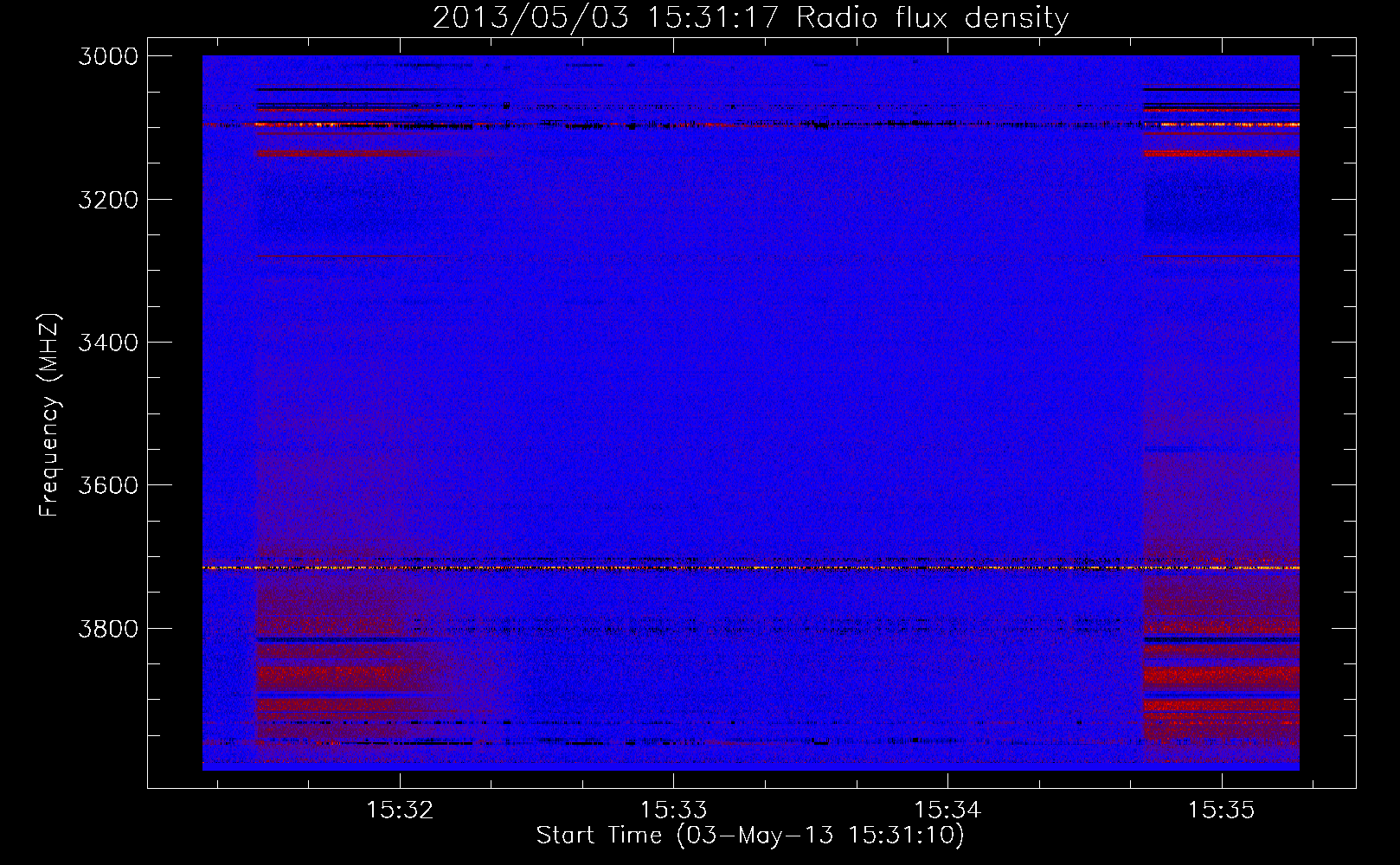Click the 3000 frequency tick label
The image size is (1400, 865).
point(108,56)
